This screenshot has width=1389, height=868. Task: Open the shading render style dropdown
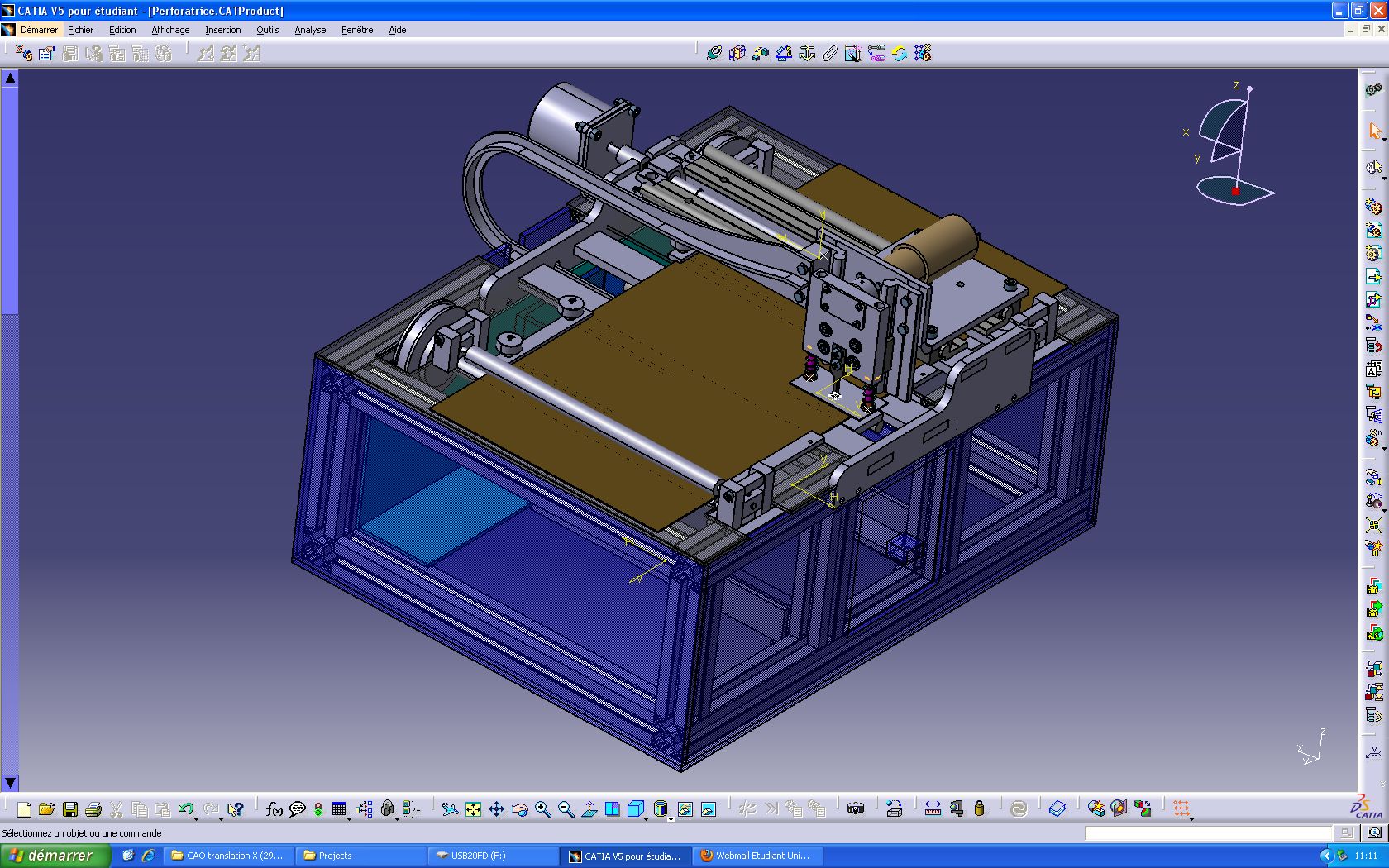pyautogui.click(x=671, y=818)
